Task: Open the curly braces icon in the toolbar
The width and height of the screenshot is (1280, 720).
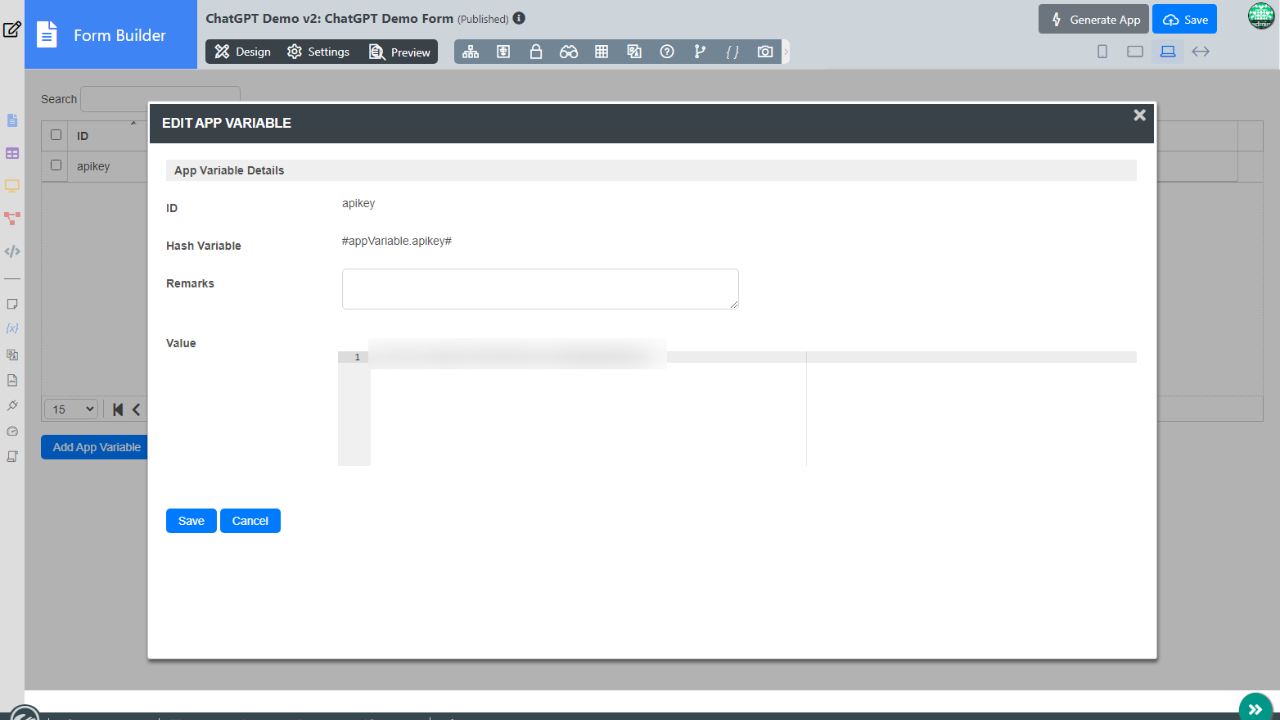Action: (x=732, y=52)
